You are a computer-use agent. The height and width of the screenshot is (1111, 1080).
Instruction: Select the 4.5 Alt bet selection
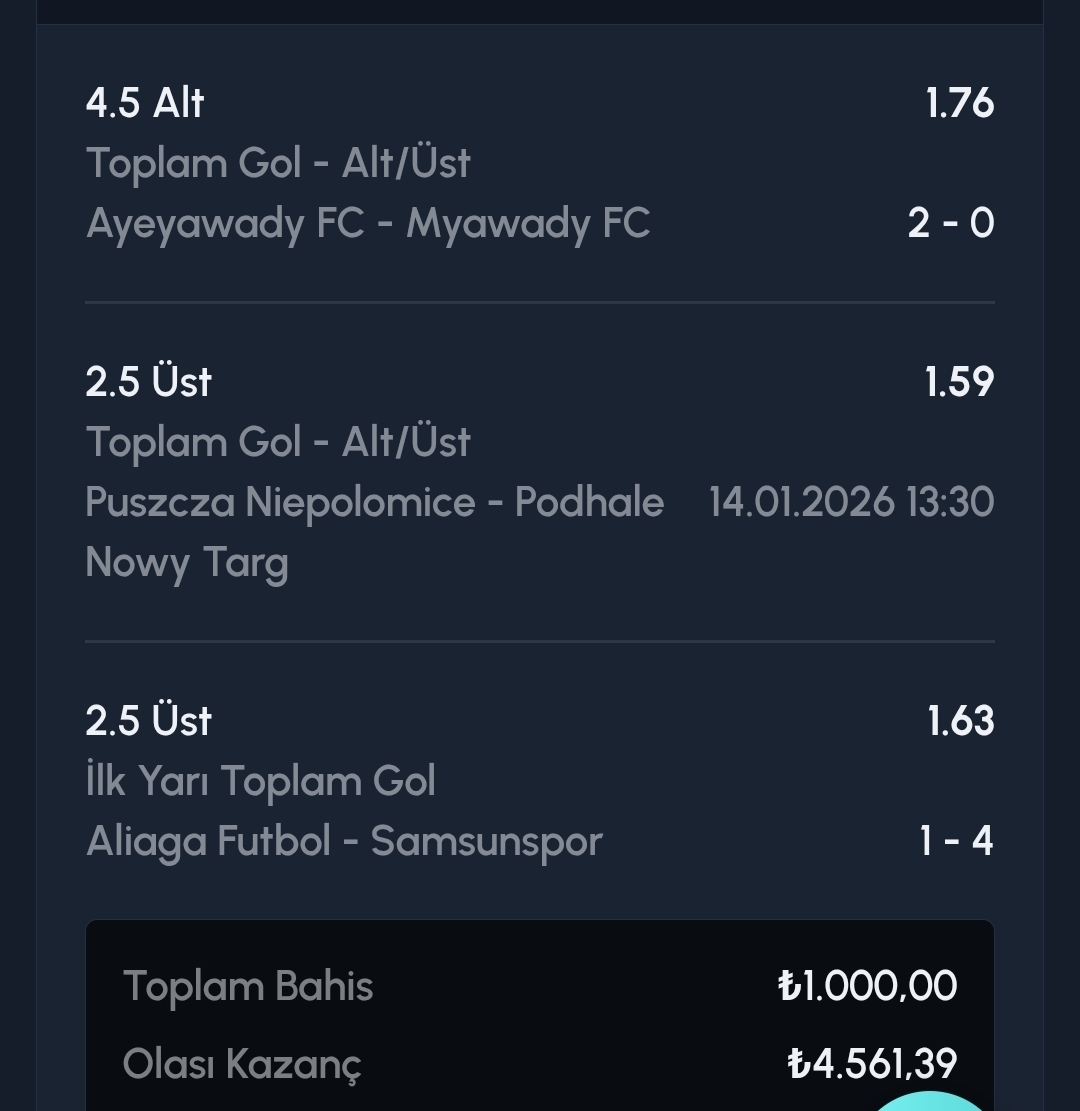click(x=145, y=103)
